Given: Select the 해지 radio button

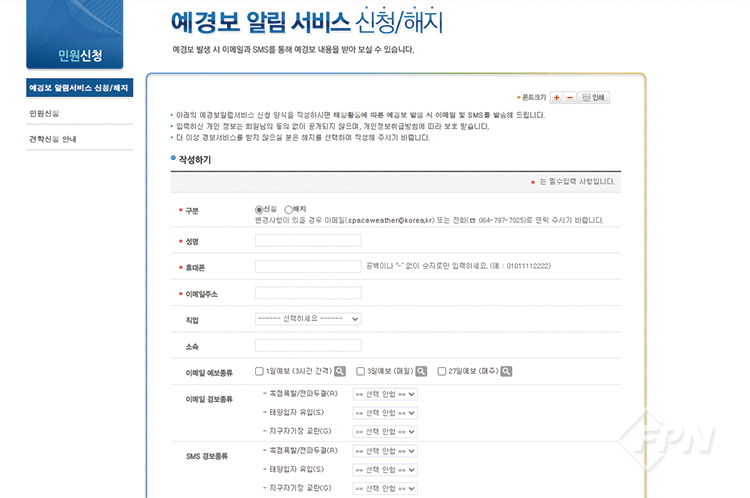Looking at the screenshot, I should point(289,209).
